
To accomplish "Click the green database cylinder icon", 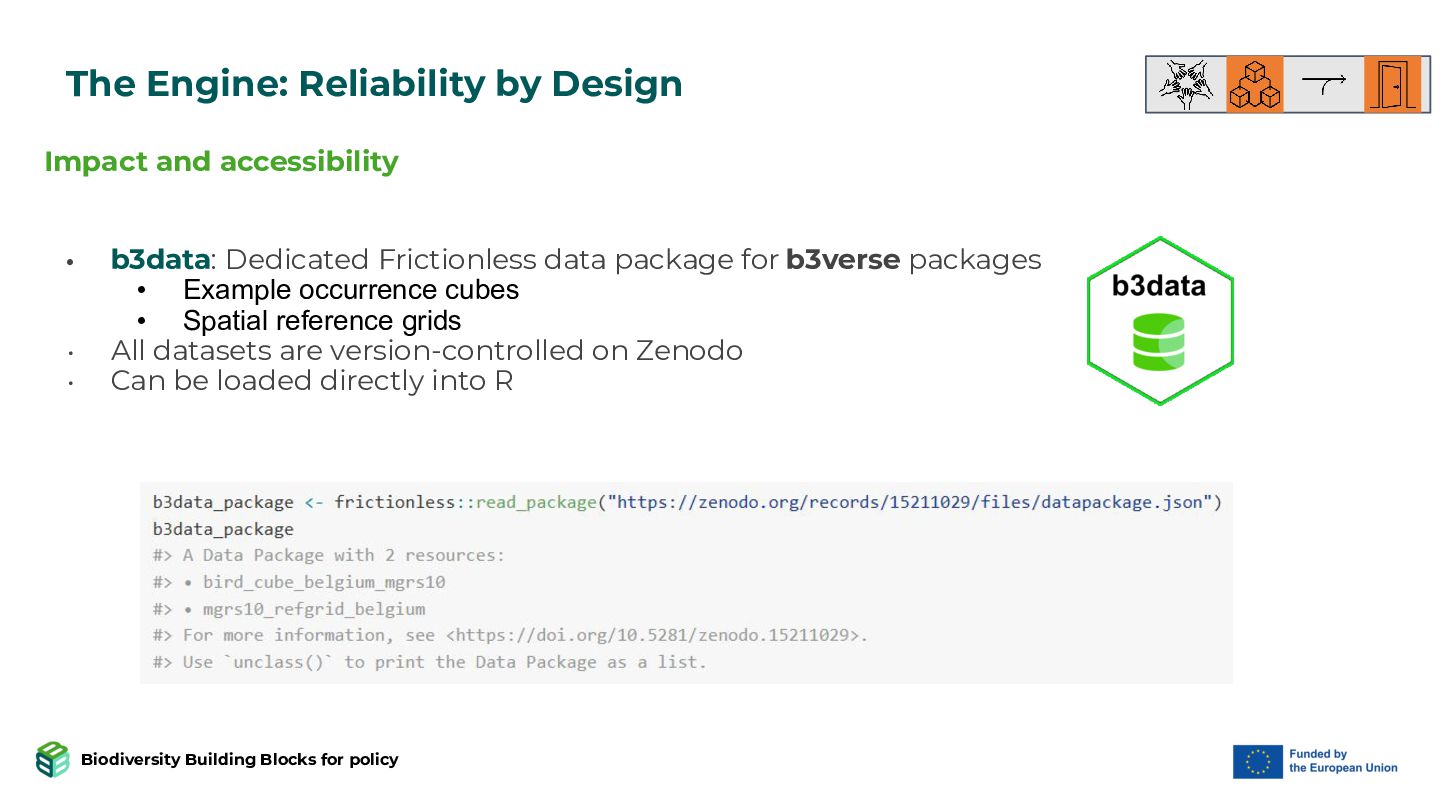I will tap(1159, 342).
